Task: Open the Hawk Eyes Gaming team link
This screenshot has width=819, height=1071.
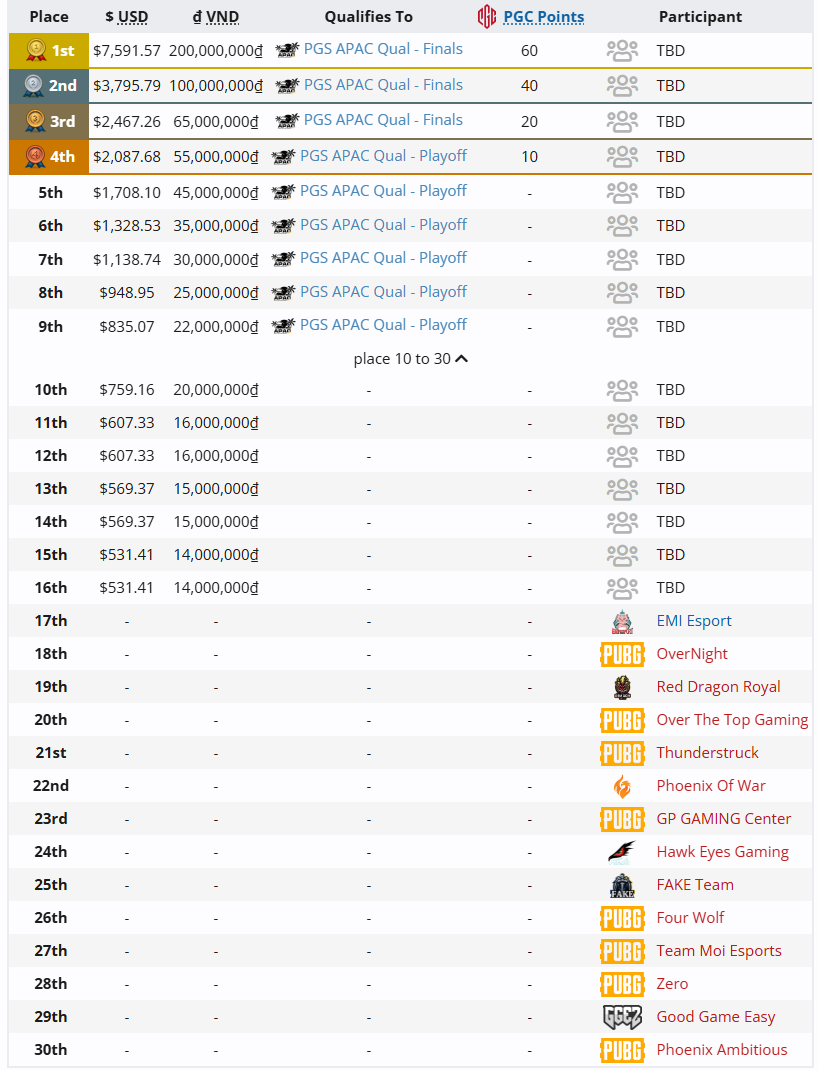Action: (x=722, y=852)
